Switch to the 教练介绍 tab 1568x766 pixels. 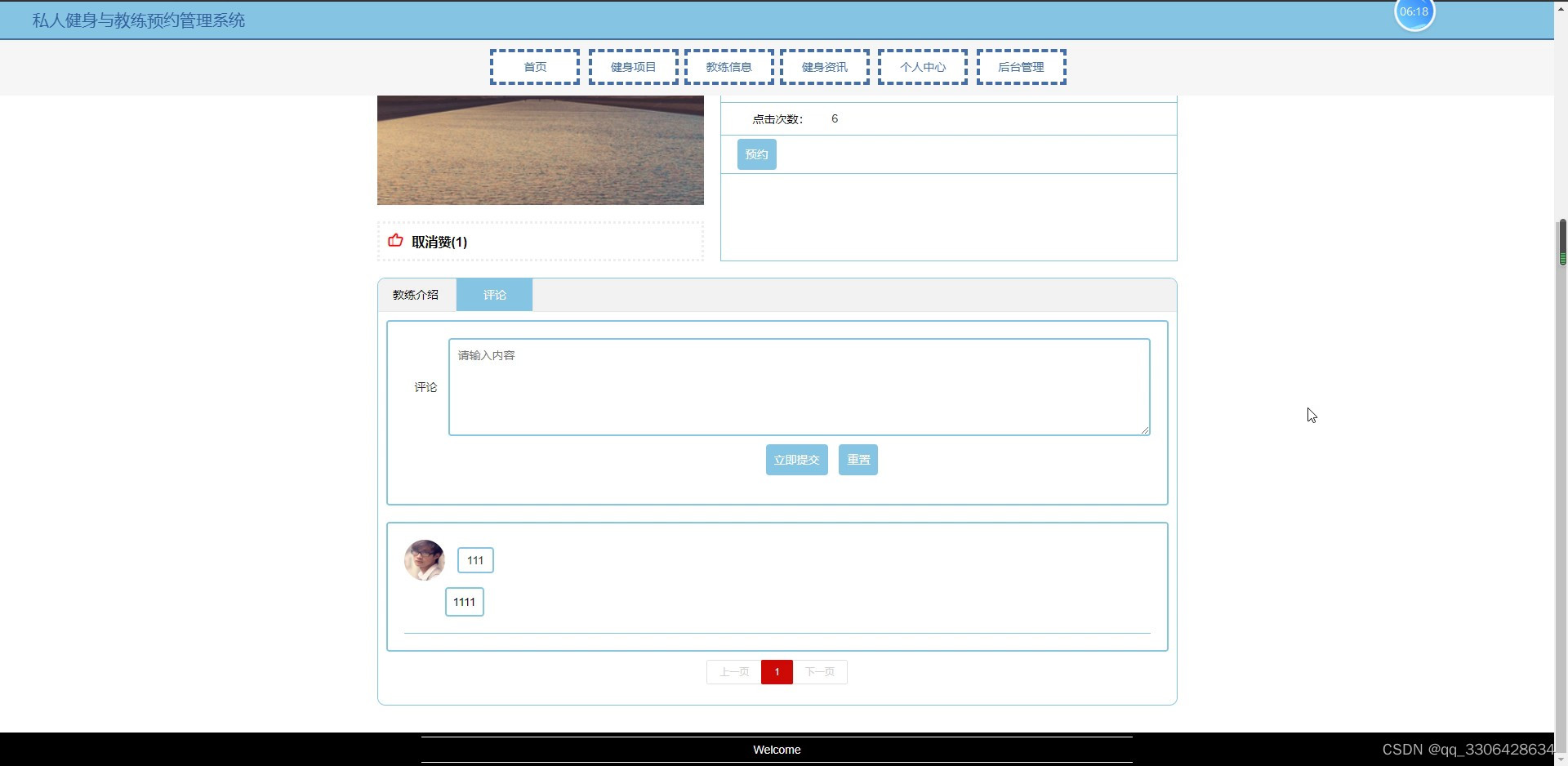(x=416, y=295)
